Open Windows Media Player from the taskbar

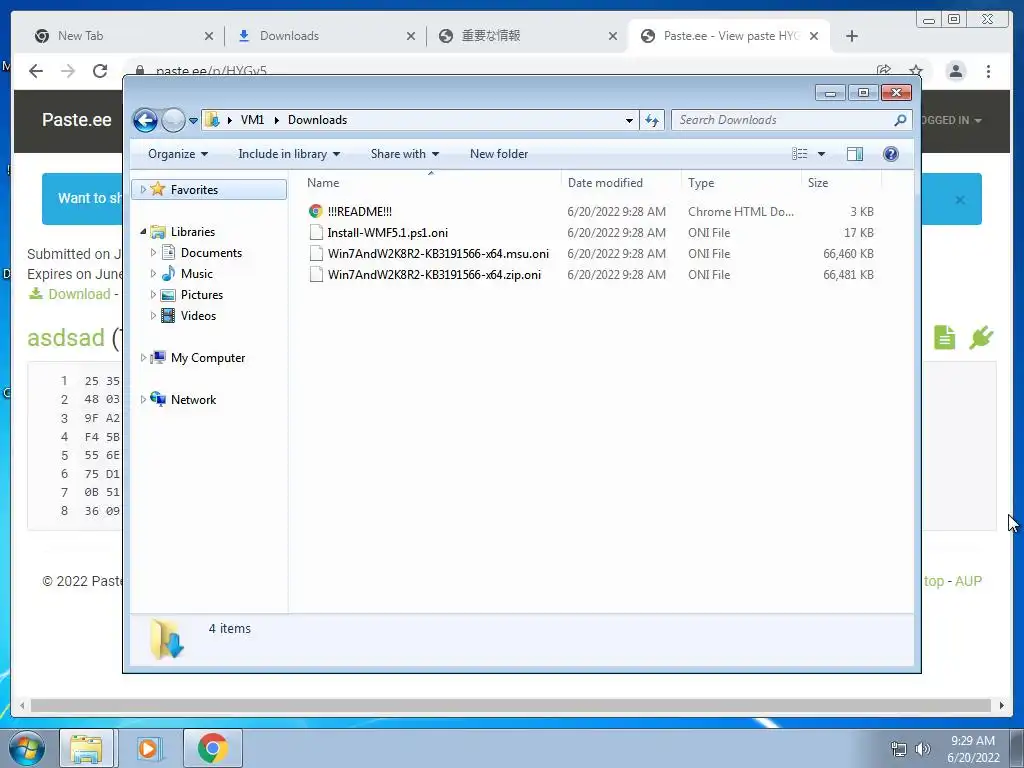click(148, 748)
